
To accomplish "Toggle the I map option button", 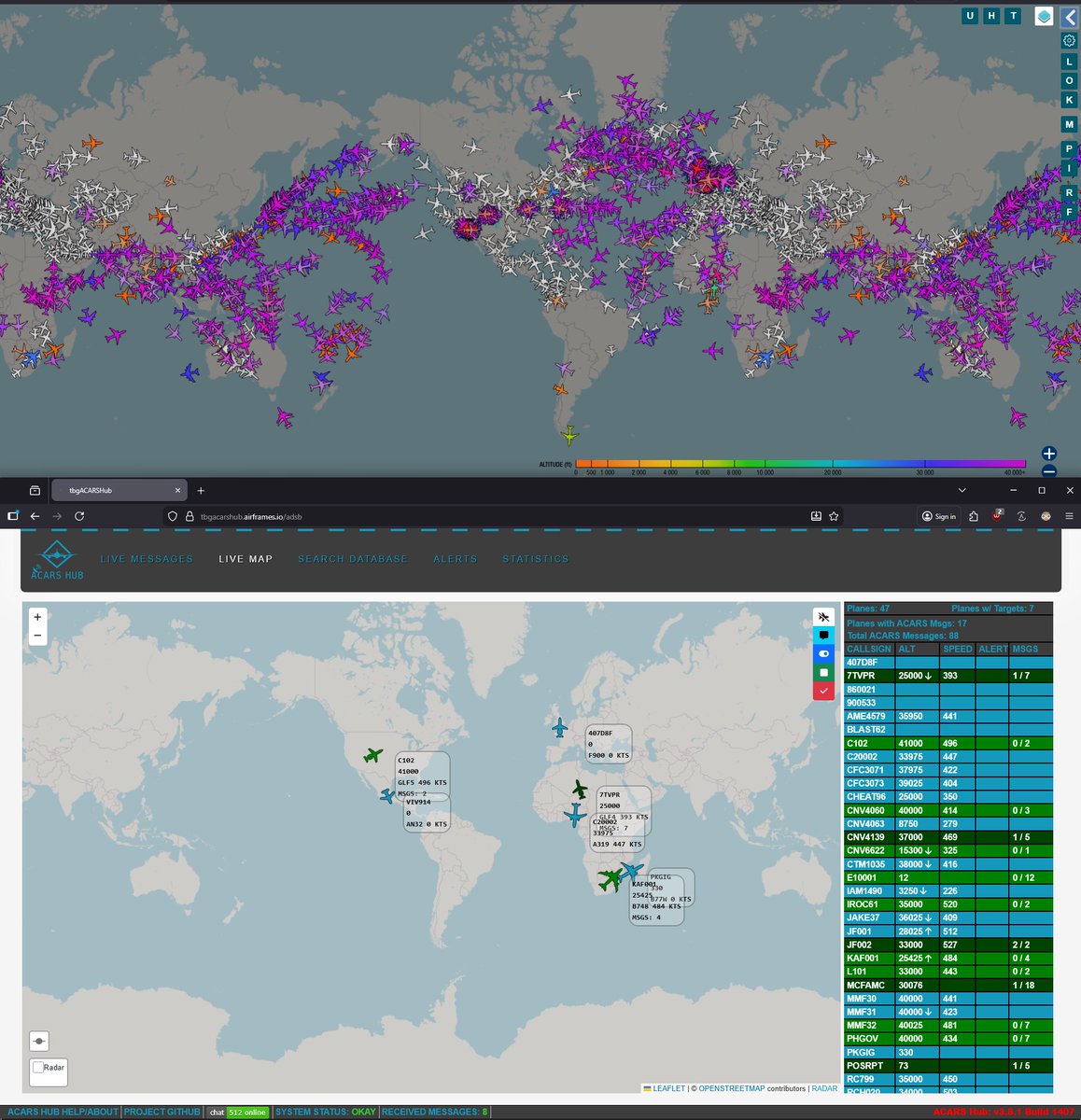I will pos(1070,169).
